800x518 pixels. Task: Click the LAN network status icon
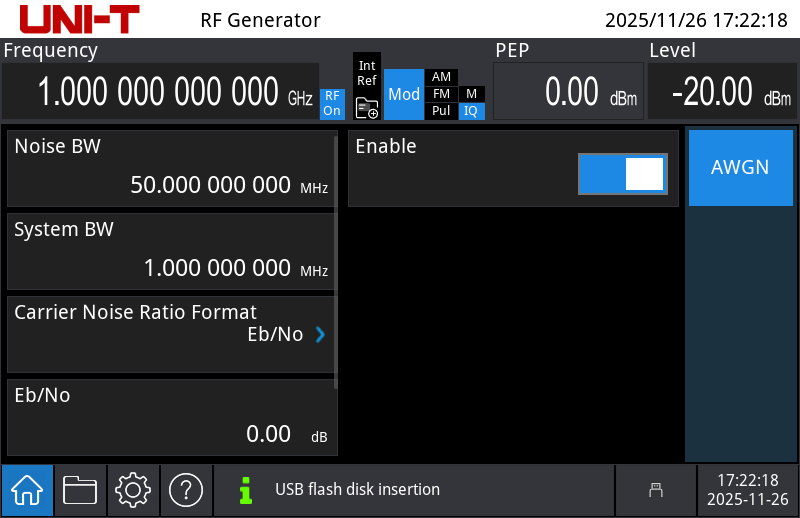[x=656, y=490]
